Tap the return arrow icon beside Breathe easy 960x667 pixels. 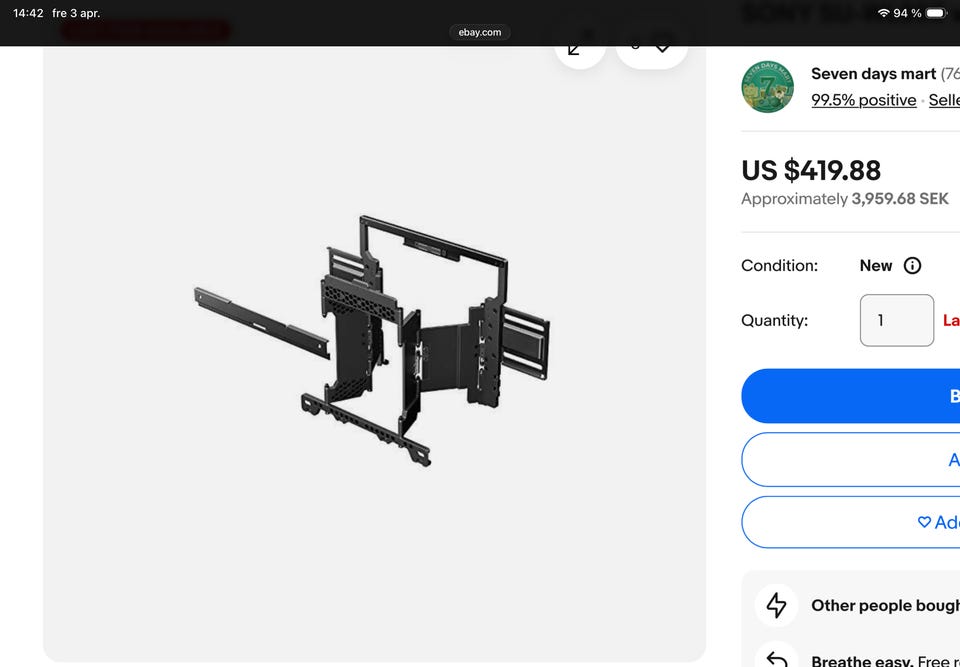pyautogui.click(x=776, y=657)
